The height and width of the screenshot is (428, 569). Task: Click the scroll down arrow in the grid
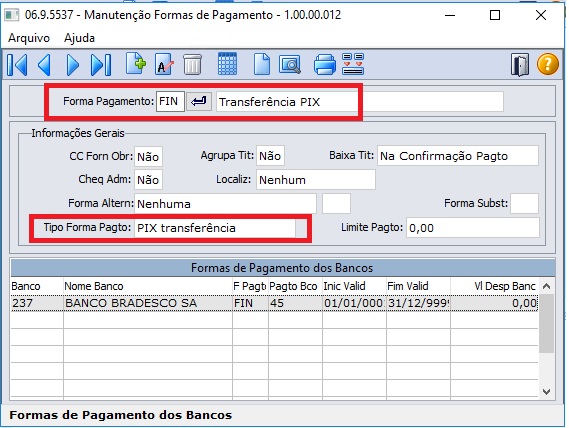tap(546, 392)
